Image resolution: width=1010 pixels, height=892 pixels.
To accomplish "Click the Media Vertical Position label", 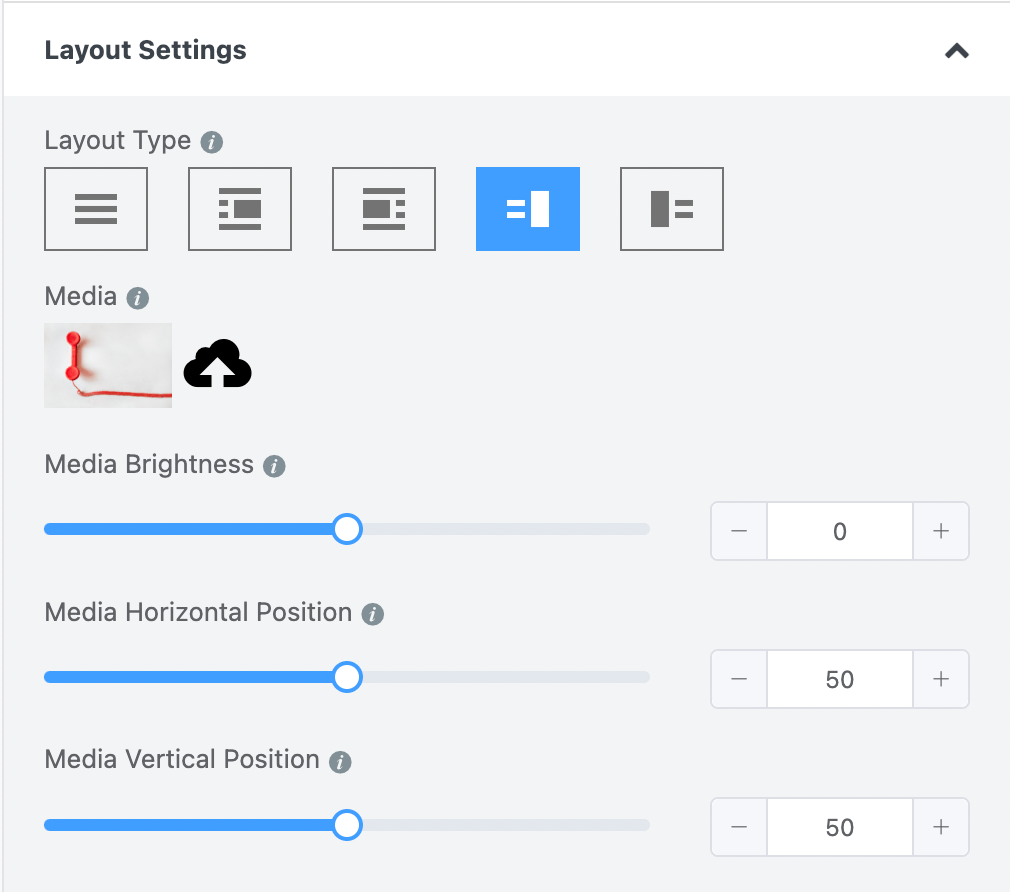I will (x=182, y=759).
